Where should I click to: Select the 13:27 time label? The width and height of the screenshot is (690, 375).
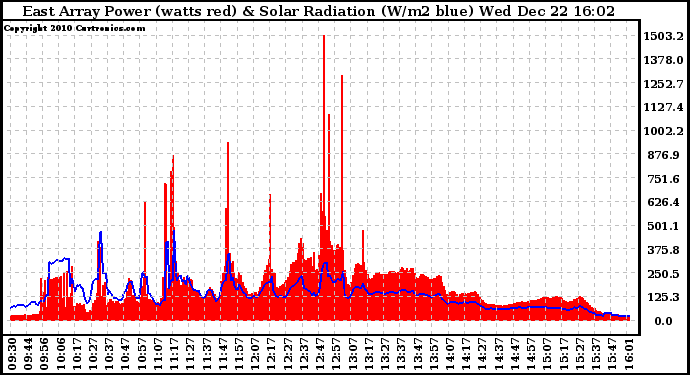(x=385, y=354)
